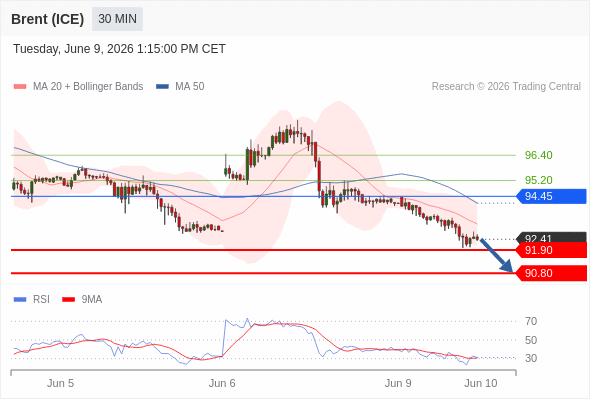This screenshot has width=590, height=400.
Task: Click the date line 'Tuesday, June 9, 2026 1:15:00 PM CET'
Action: click(119, 49)
